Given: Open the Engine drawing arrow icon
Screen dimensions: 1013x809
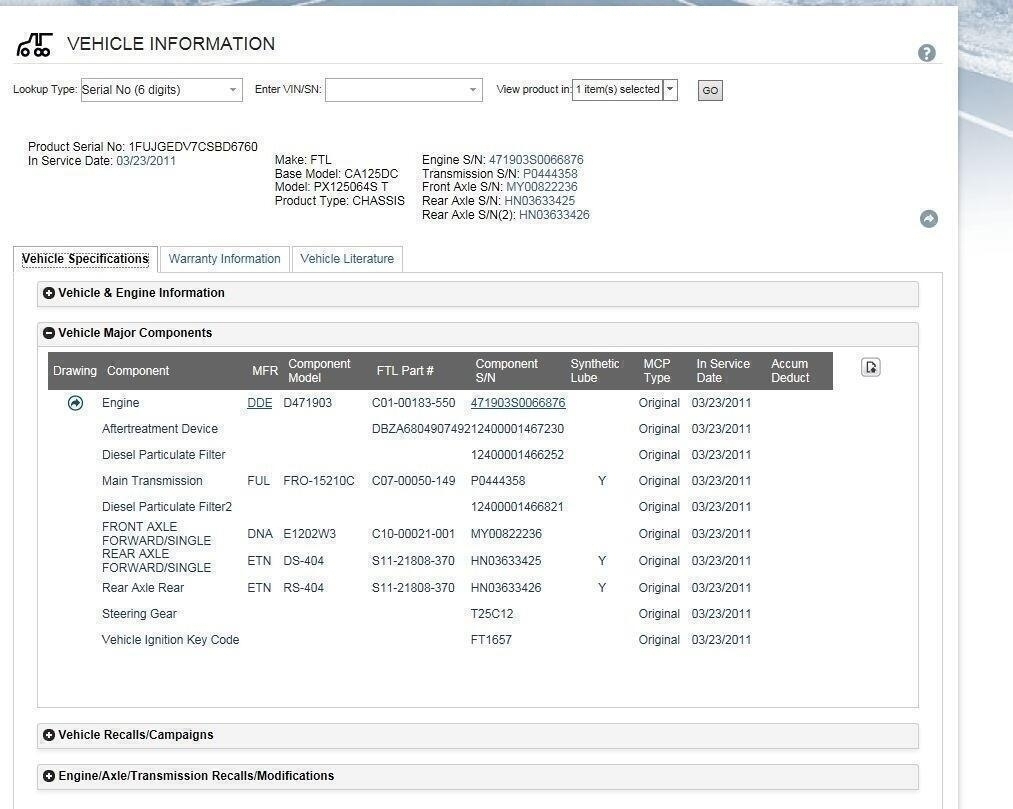Looking at the screenshot, I should pos(75,403).
